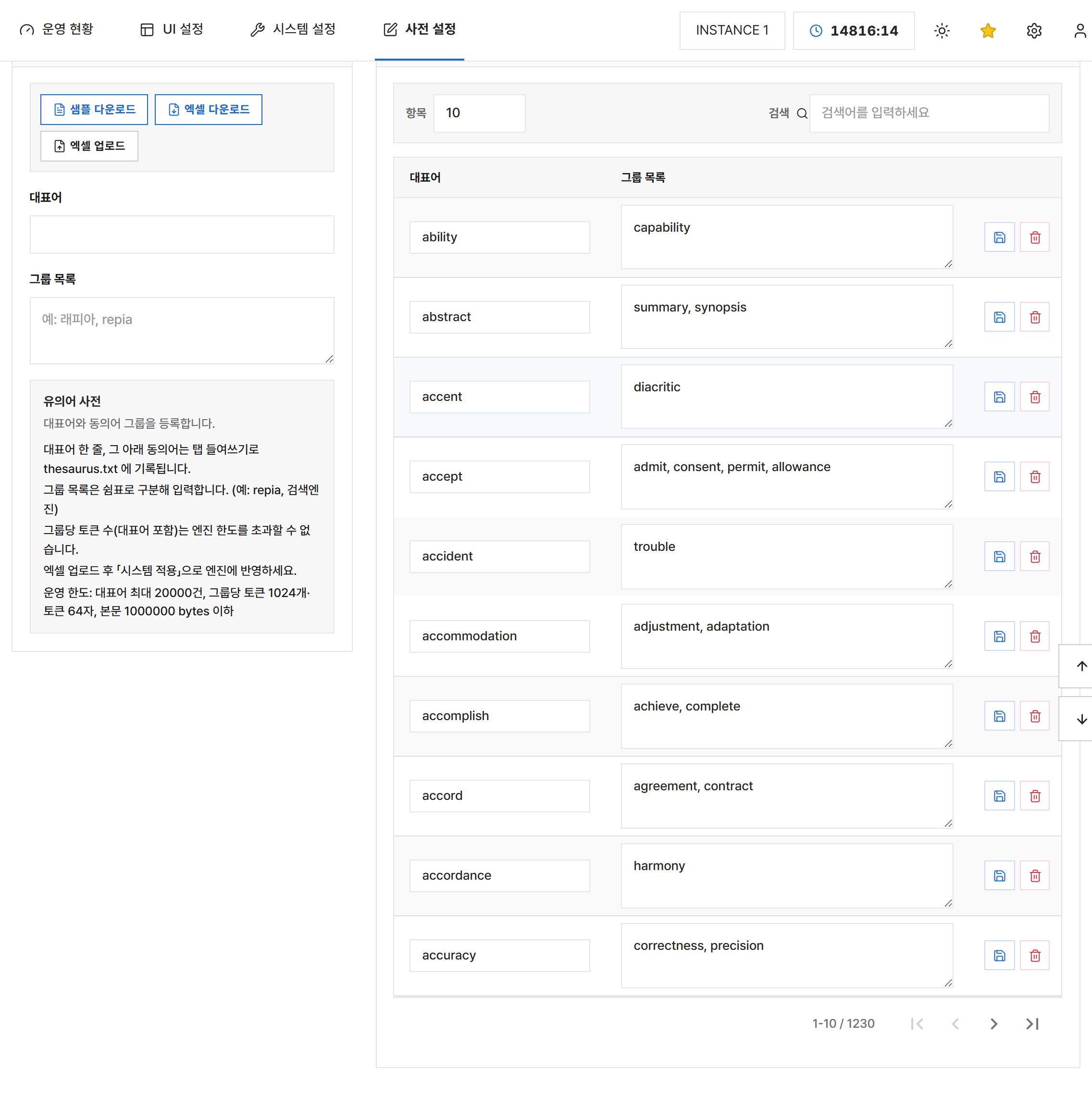This screenshot has height=1096, width=1092.
Task: Save the accomplish row
Action: tap(999, 716)
